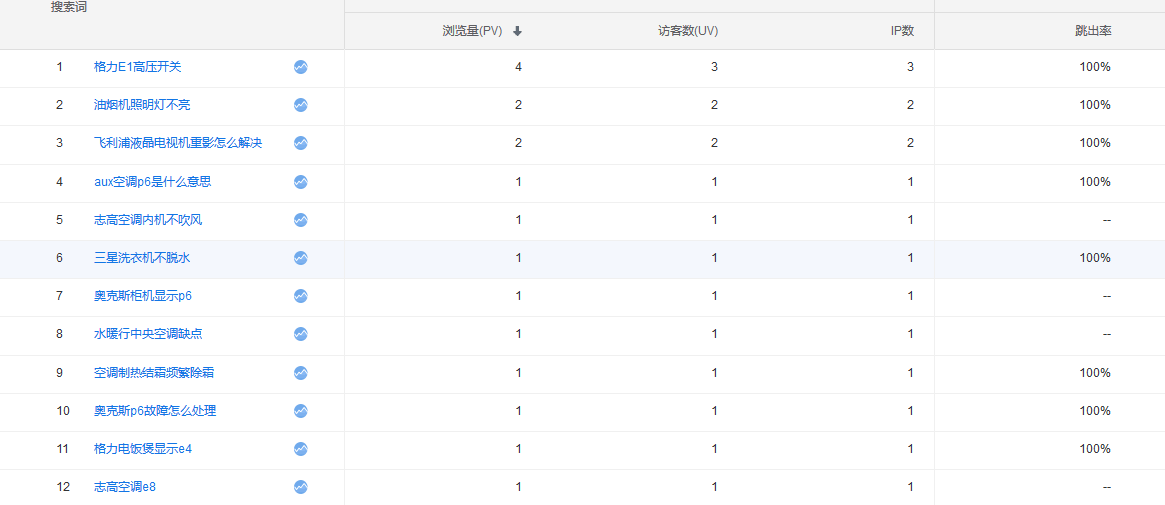Open the 志高空调e8 search term
This screenshot has height=505, width=1165.
pyautogui.click(x=125, y=487)
